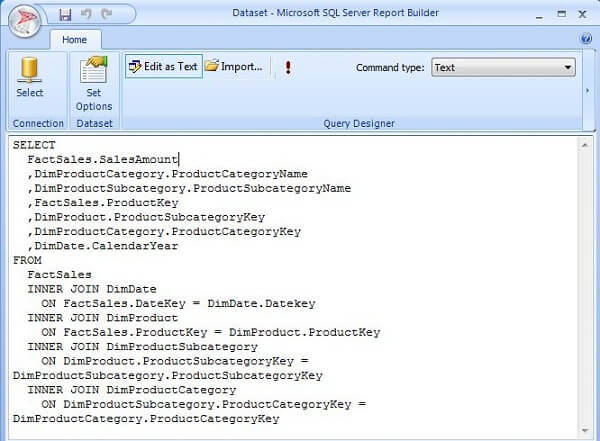Open the Command type dropdown
Screen dimensions: 600x441
point(503,68)
